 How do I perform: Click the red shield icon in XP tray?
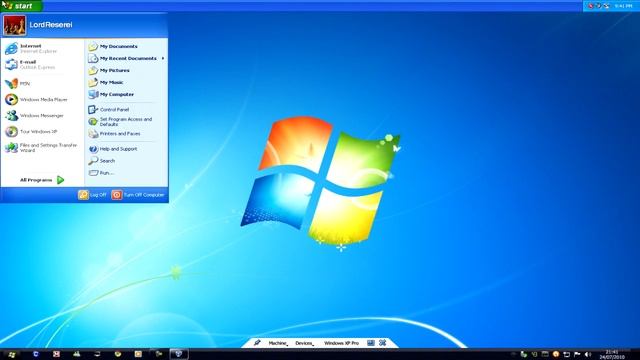[x=591, y=6]
